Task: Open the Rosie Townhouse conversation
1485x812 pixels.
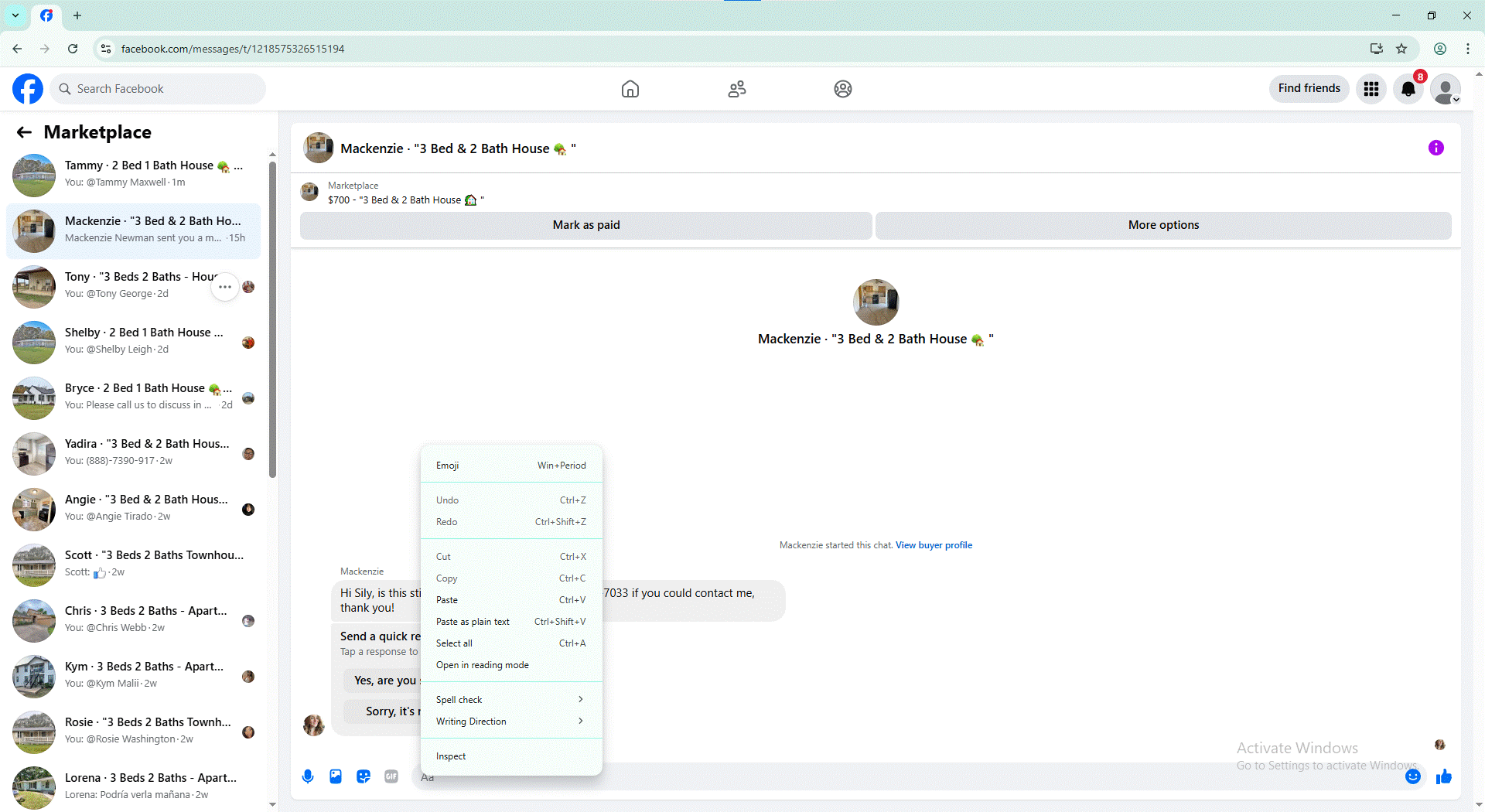Action: (x=133, y=732)
